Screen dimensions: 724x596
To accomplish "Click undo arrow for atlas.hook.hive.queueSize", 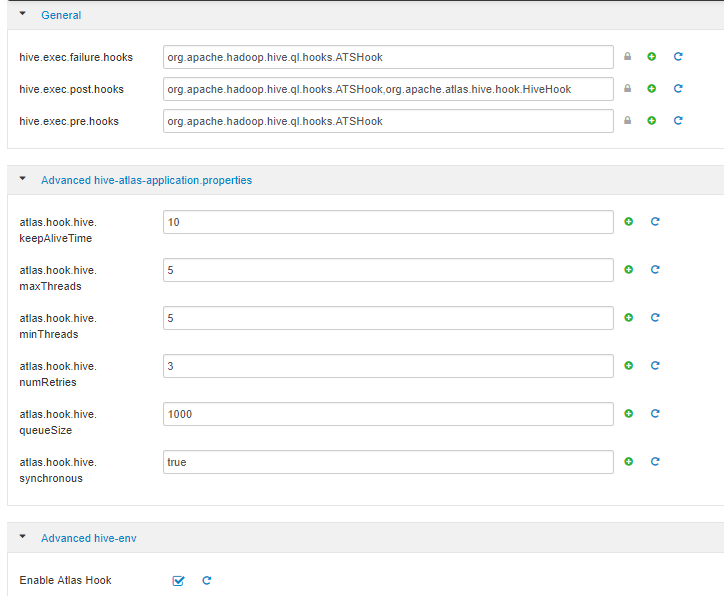I will tap(655, 414).
